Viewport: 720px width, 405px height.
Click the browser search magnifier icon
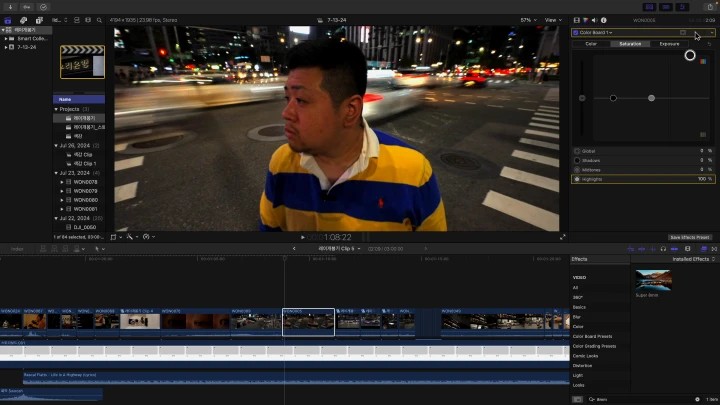pyautogui.click(x=99, y=20)
